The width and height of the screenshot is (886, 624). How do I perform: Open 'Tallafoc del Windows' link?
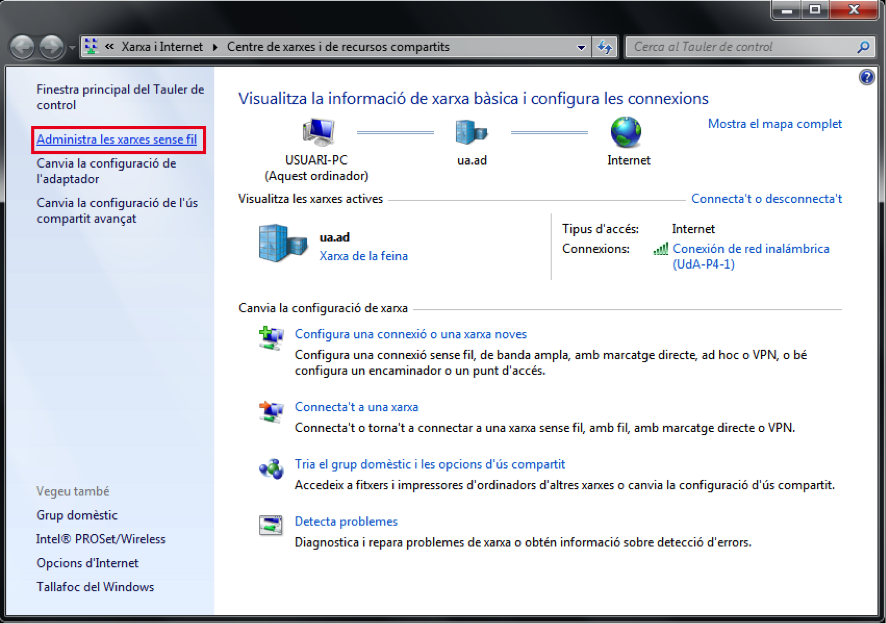click(95, 587)
